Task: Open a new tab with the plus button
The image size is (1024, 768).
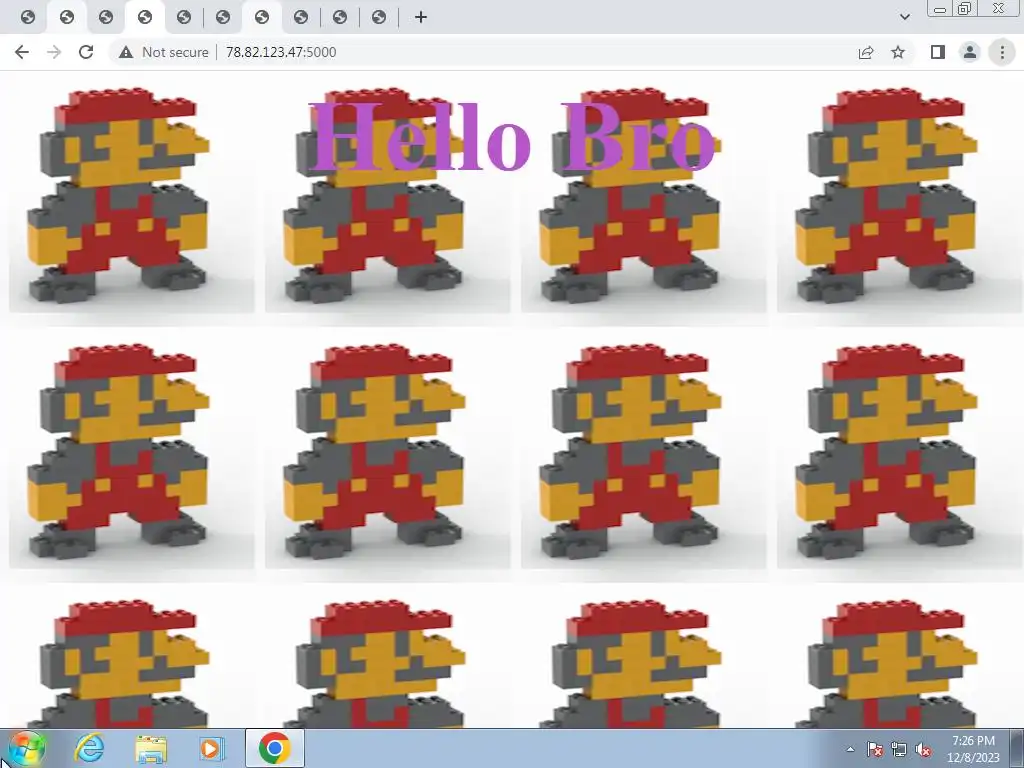Action: (421, 17)
